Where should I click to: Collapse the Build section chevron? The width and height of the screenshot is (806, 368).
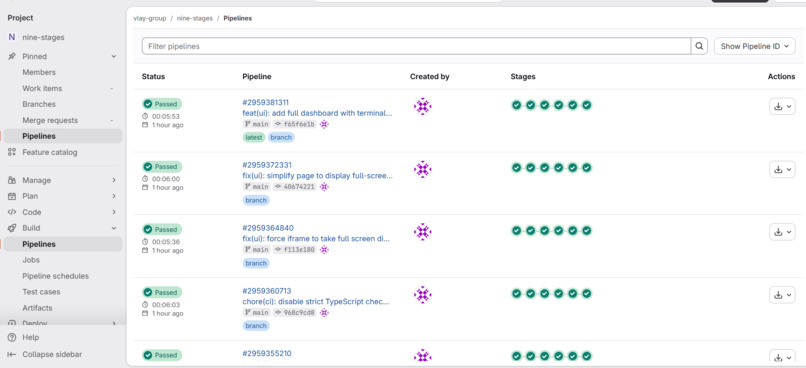[x=114, y=228]
